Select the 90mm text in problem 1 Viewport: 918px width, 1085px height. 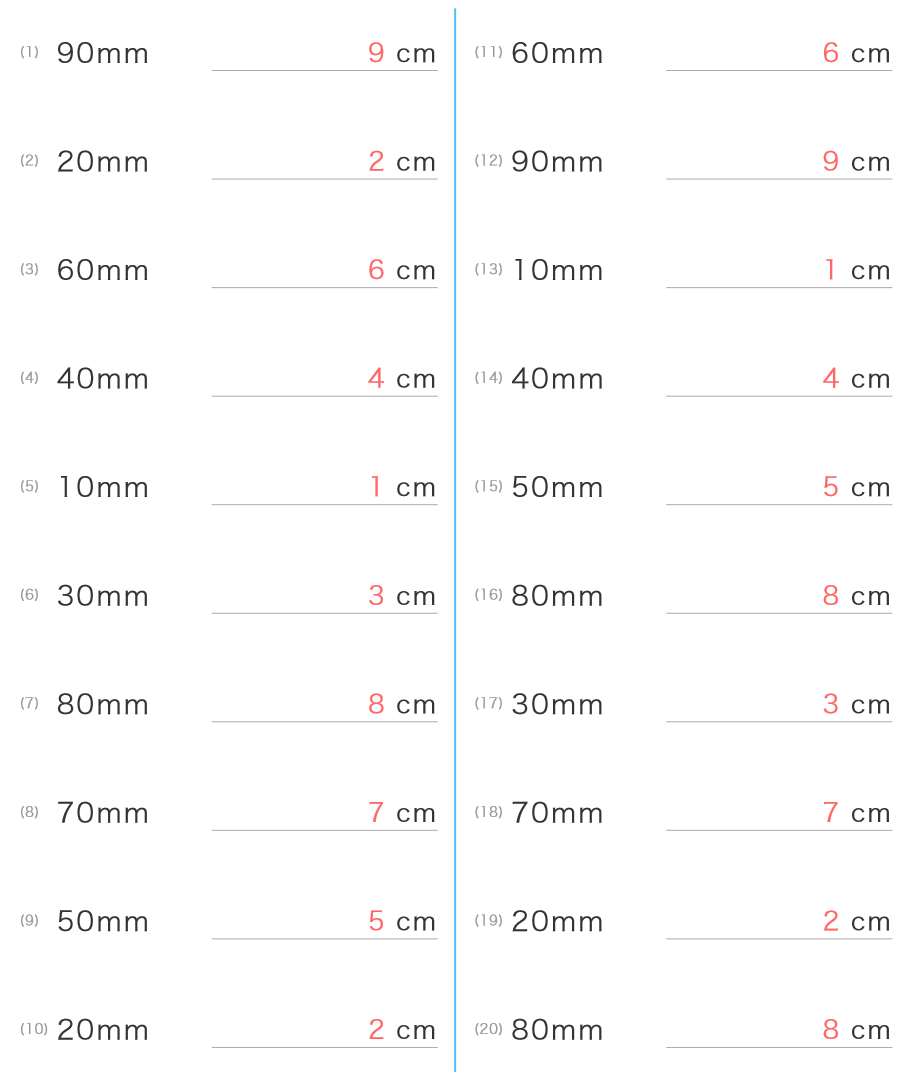102,53
